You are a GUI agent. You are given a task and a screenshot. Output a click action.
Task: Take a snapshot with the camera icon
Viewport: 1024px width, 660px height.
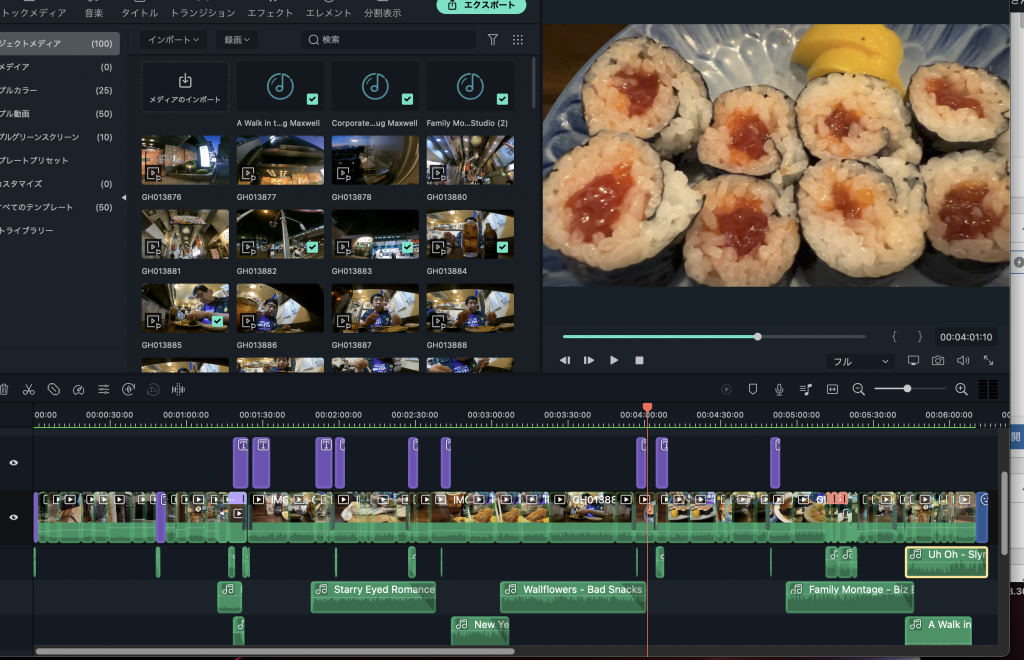click(x=938, y=360)
